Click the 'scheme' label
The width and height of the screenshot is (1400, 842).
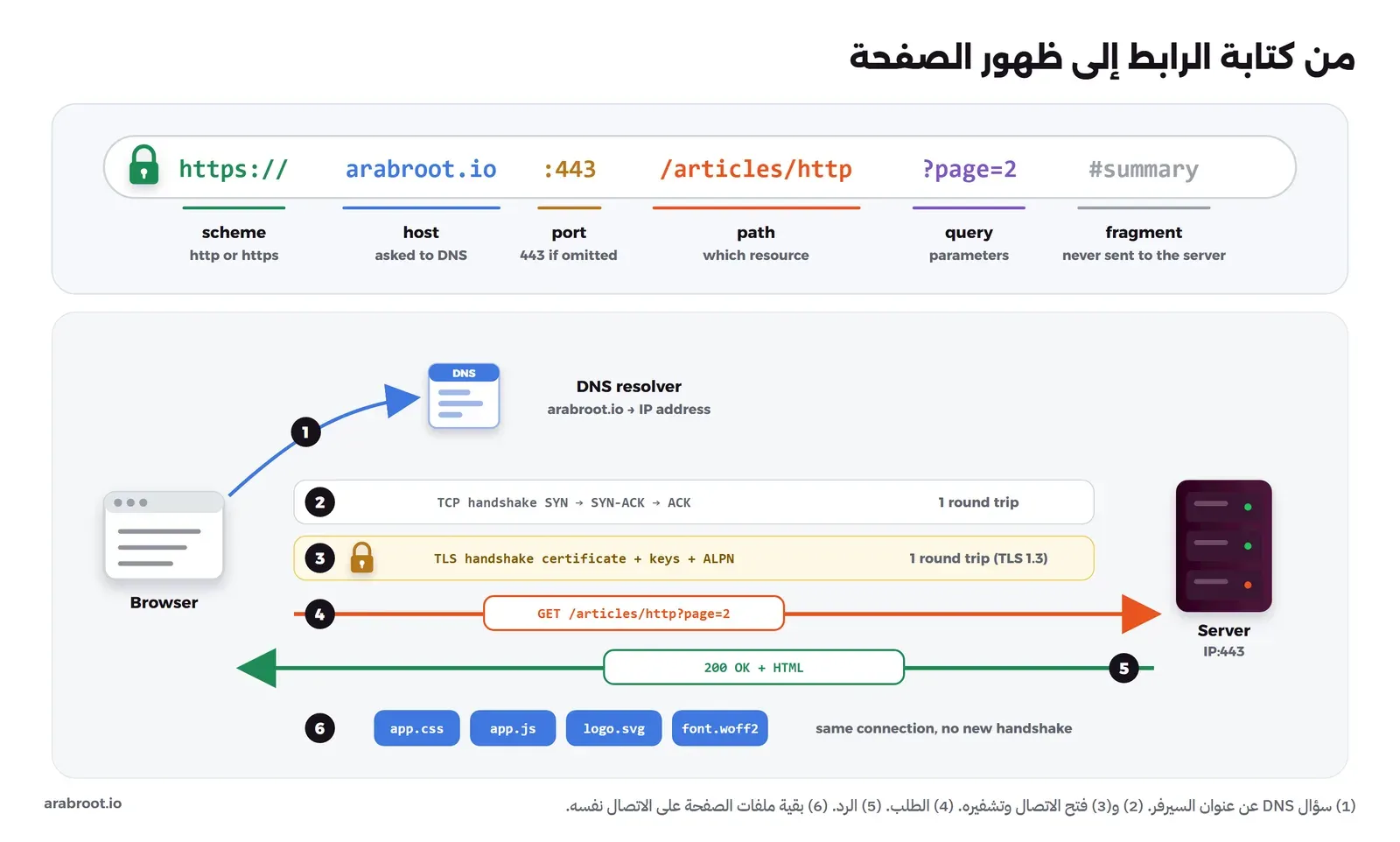[x=234, y=232]
